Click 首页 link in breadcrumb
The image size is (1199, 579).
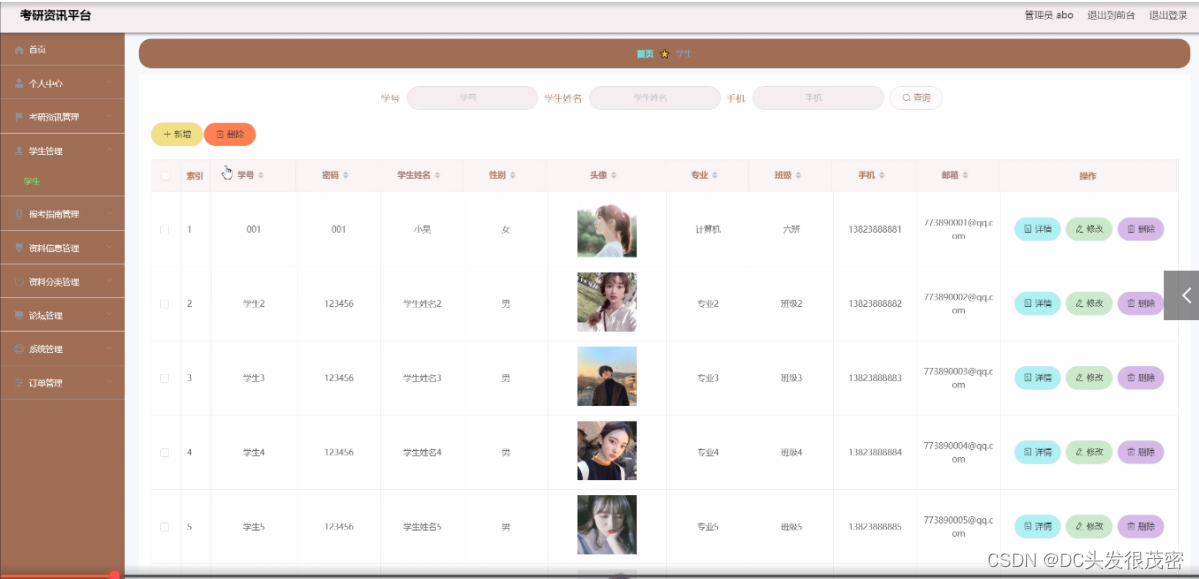(x=645, y=54)
